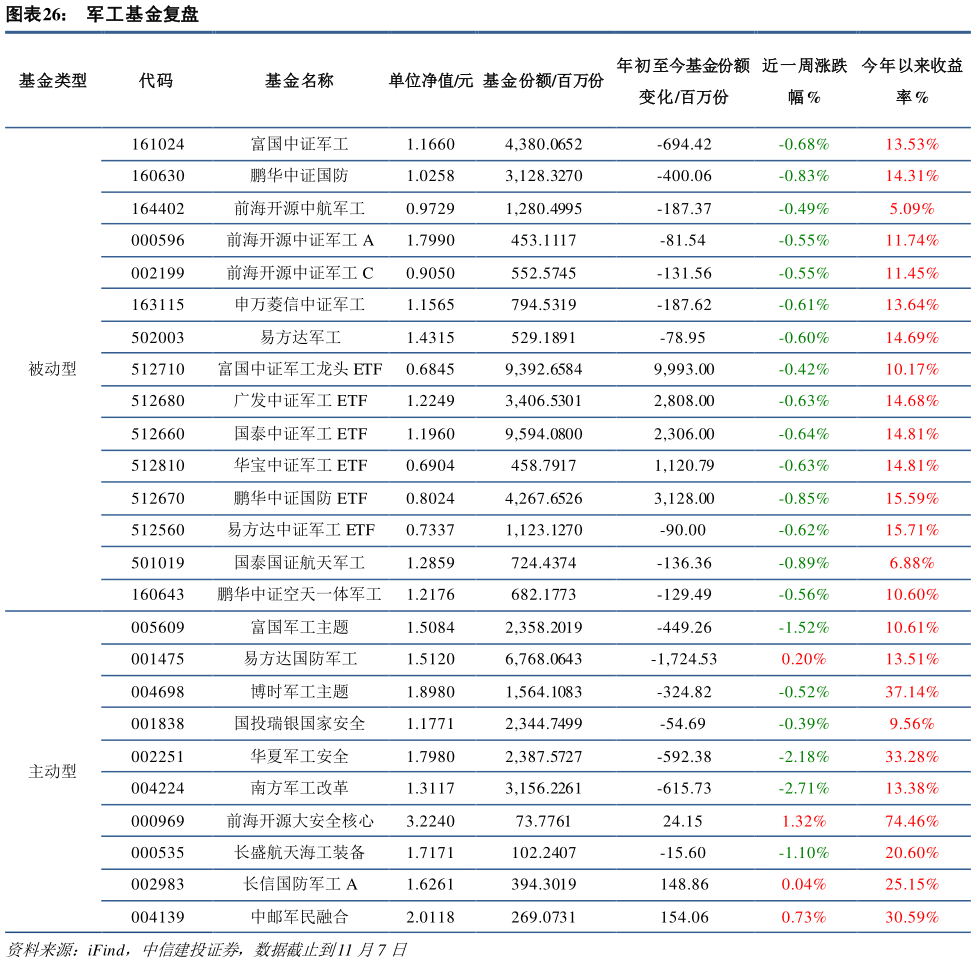Screen dimensions: 976x963
Task: Select the 30.59% value in last row
Action: click(911, 917)
